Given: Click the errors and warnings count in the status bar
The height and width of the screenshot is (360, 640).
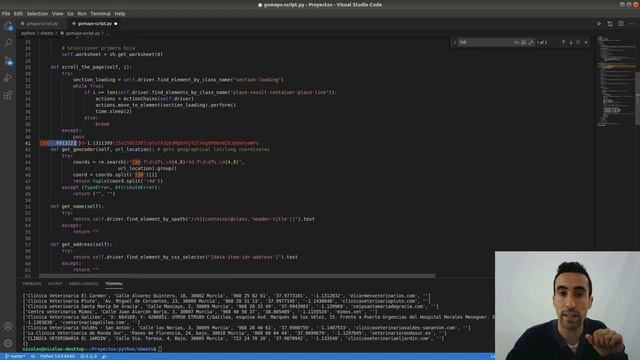Looking at the screenshot, I should click(89, 356).
